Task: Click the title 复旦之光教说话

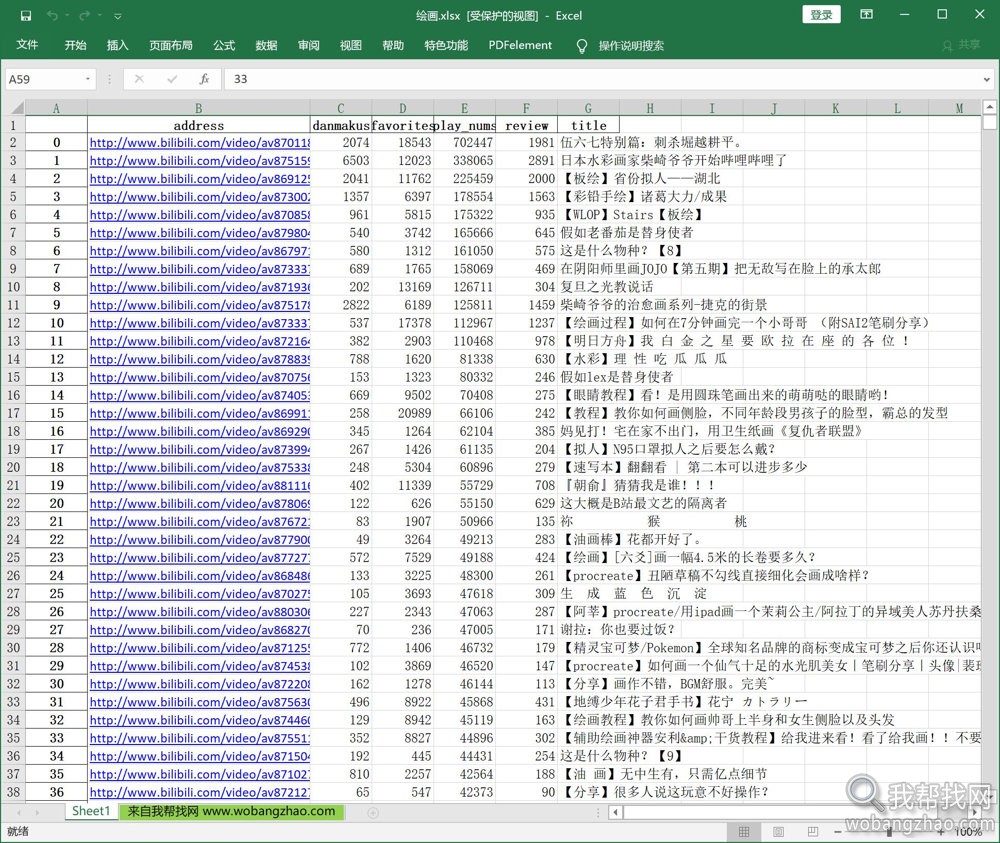Action: pyautogui.click(x=607, y=287)
